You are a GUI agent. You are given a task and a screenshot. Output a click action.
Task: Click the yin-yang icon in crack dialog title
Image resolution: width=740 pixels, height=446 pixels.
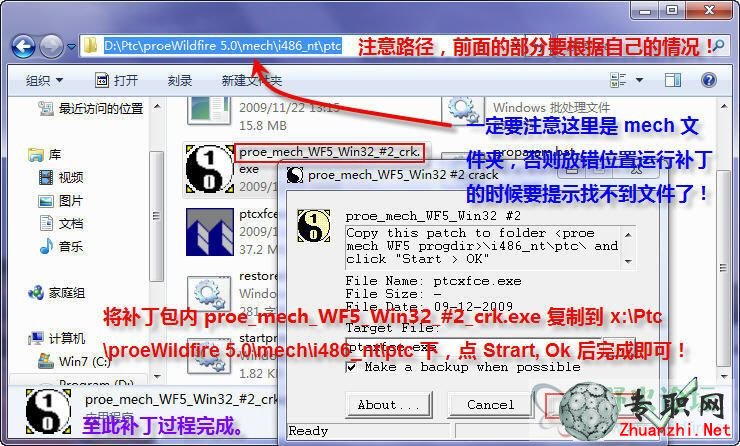pos(294,175)
